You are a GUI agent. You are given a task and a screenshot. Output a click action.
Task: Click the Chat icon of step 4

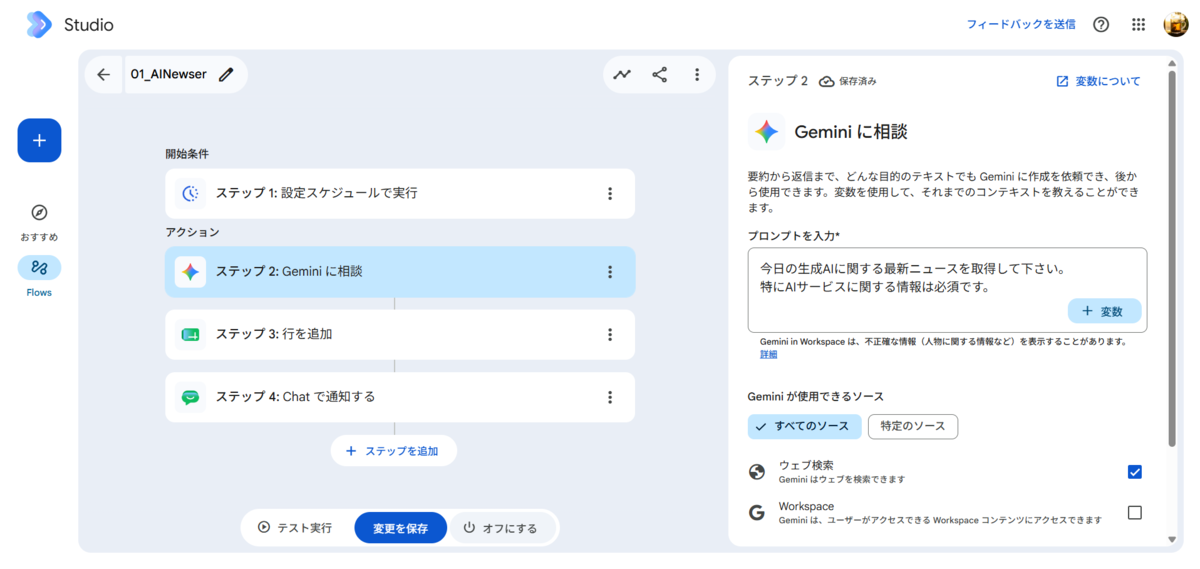[190, 397]
